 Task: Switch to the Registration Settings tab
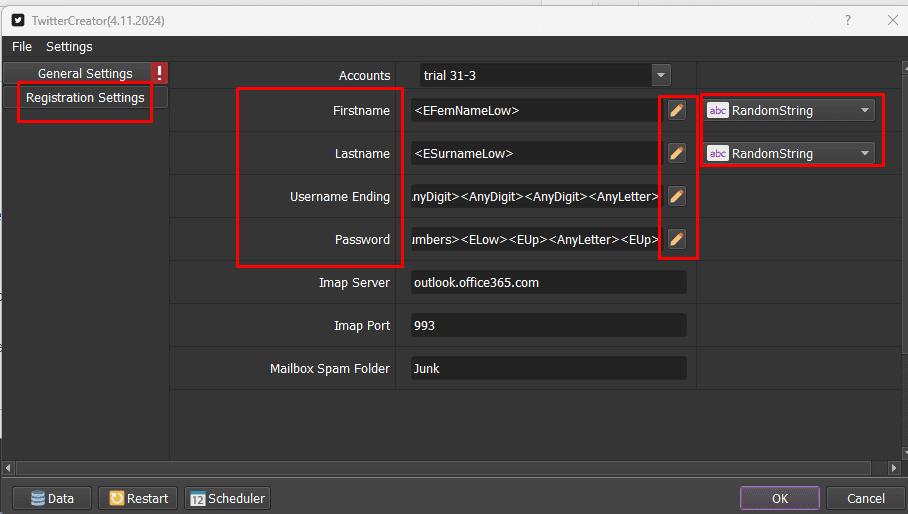85,97
